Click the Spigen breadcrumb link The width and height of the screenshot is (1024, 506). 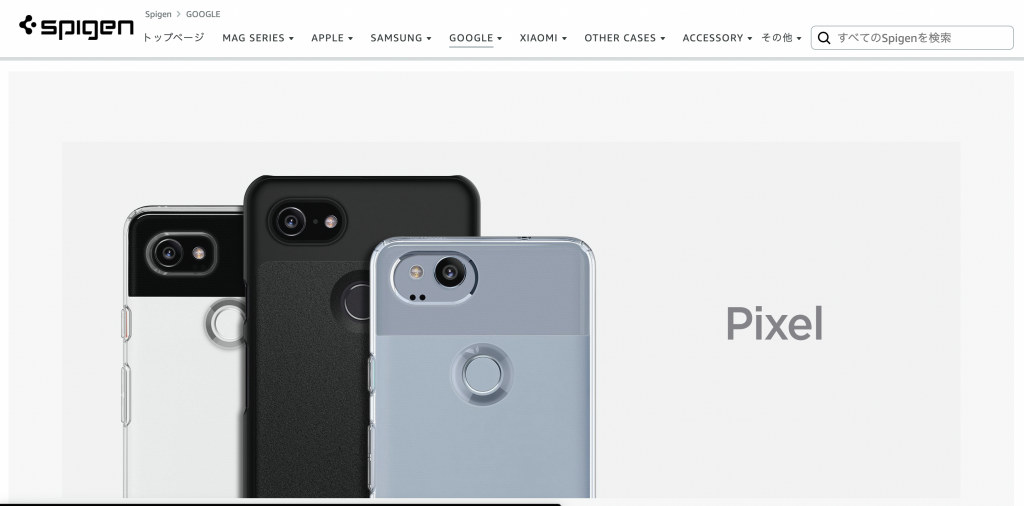point(158,14)
